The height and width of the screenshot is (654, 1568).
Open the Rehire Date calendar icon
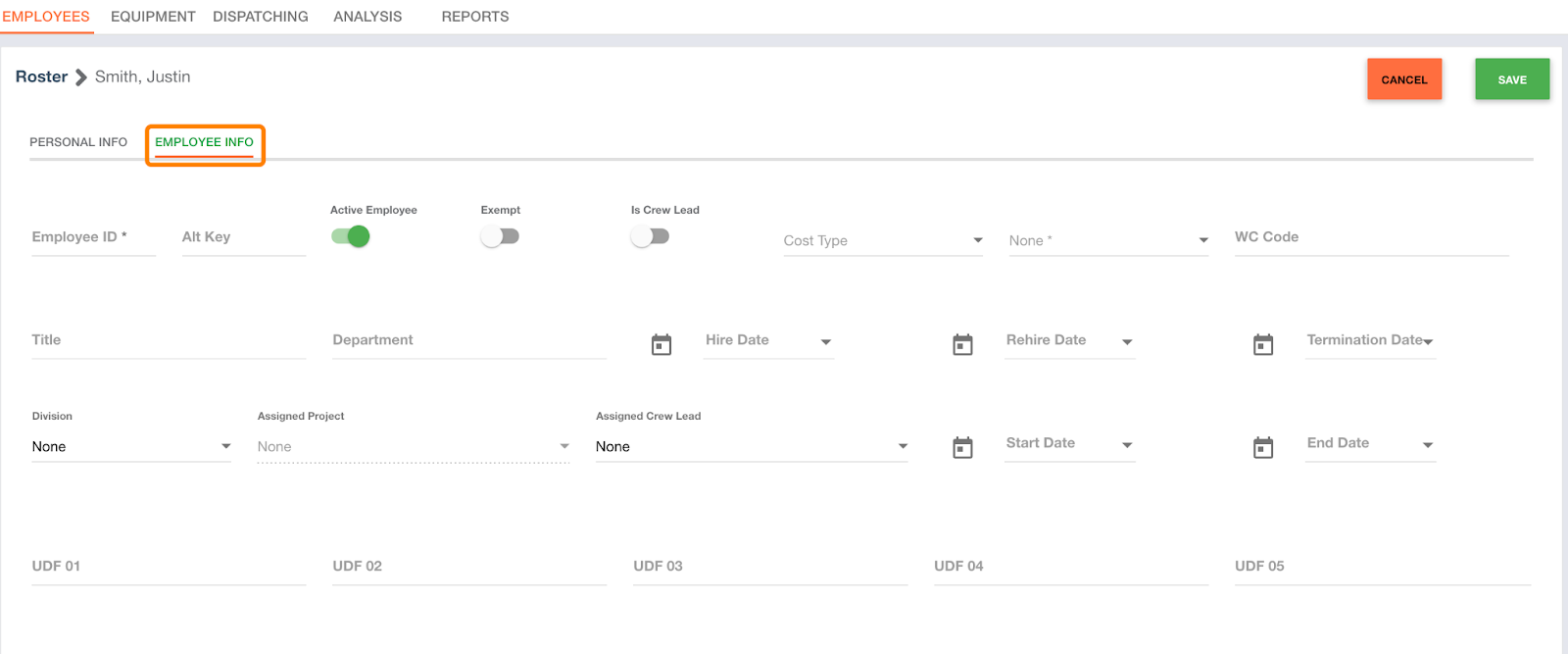(963, 344)
